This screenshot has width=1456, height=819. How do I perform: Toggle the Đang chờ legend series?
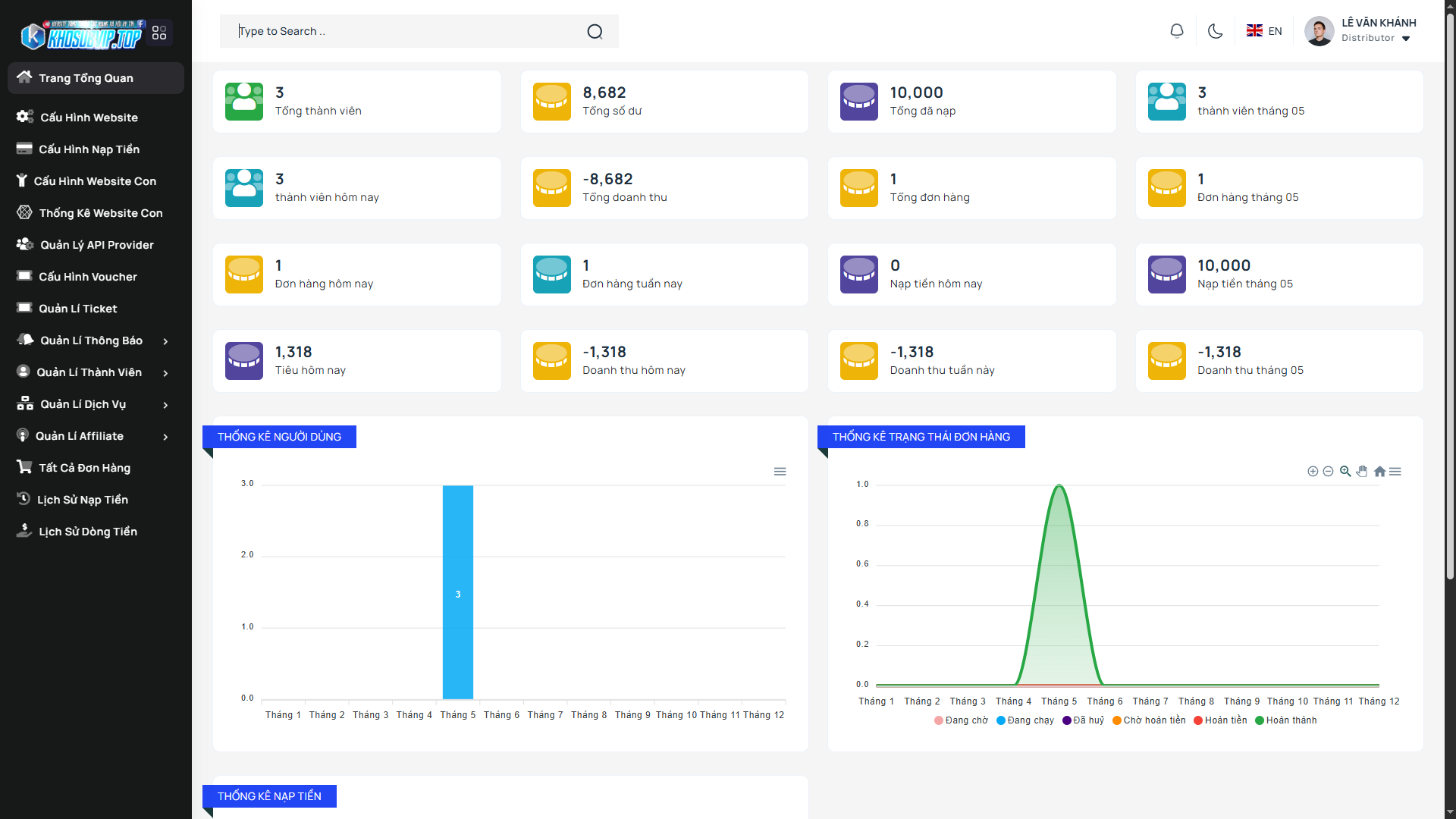point(961,720)
